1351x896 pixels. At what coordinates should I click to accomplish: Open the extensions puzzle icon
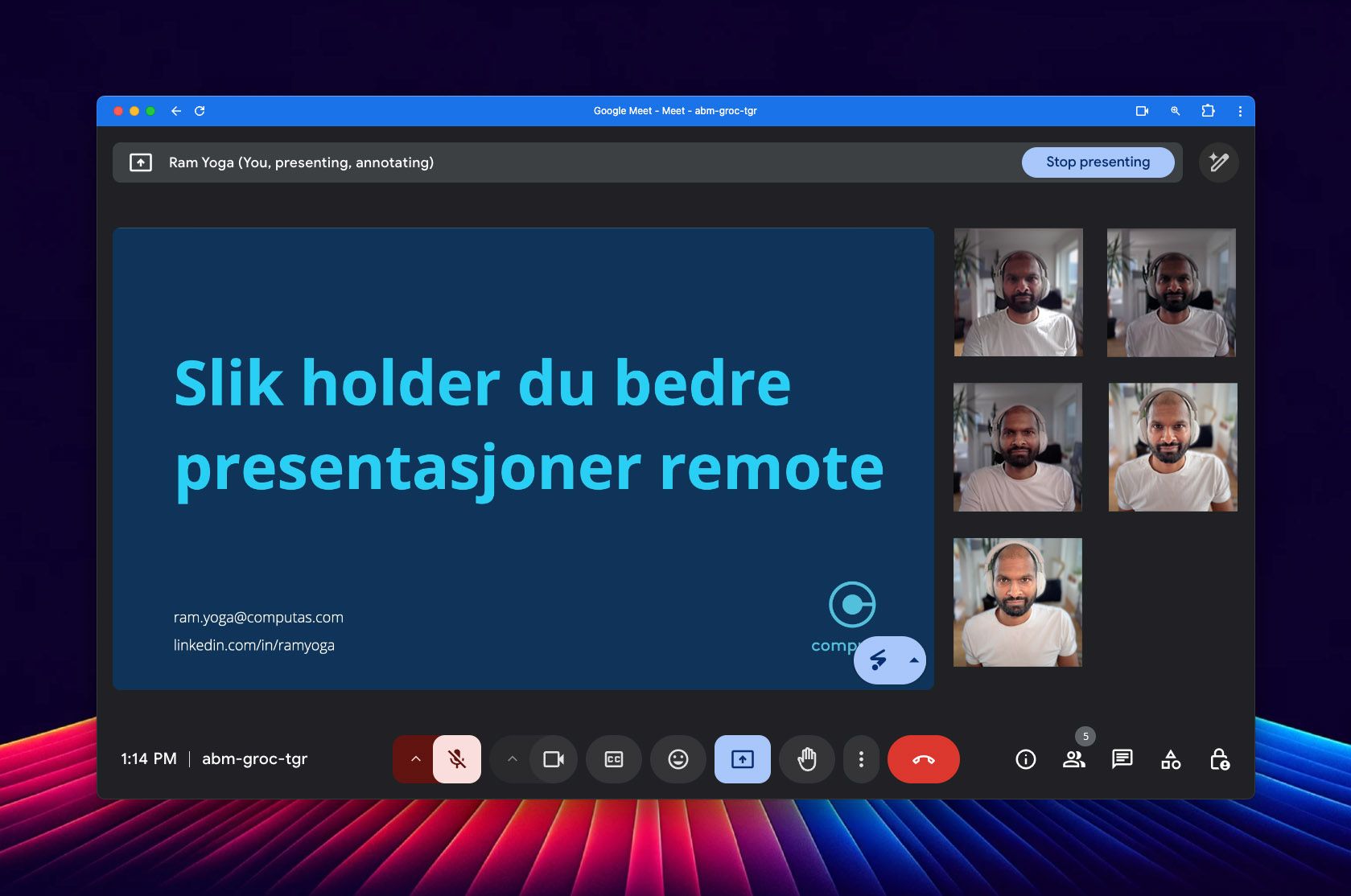tap(1208, 111)
